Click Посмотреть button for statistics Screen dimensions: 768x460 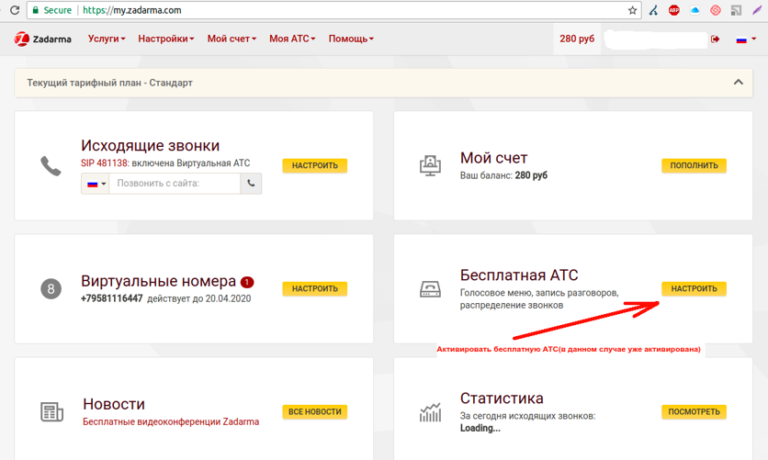pos(694,412)
